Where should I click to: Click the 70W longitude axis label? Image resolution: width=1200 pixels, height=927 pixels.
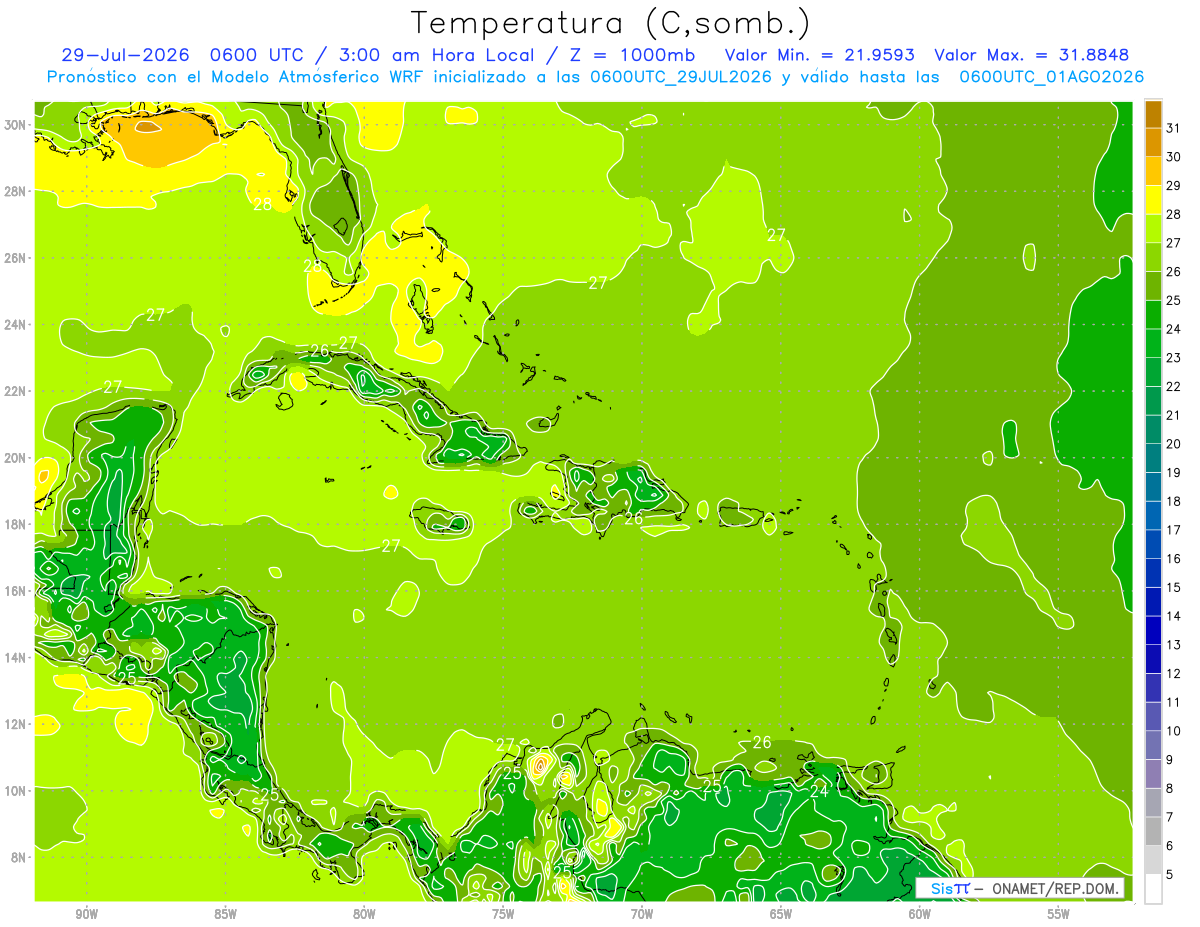(642, 914)
